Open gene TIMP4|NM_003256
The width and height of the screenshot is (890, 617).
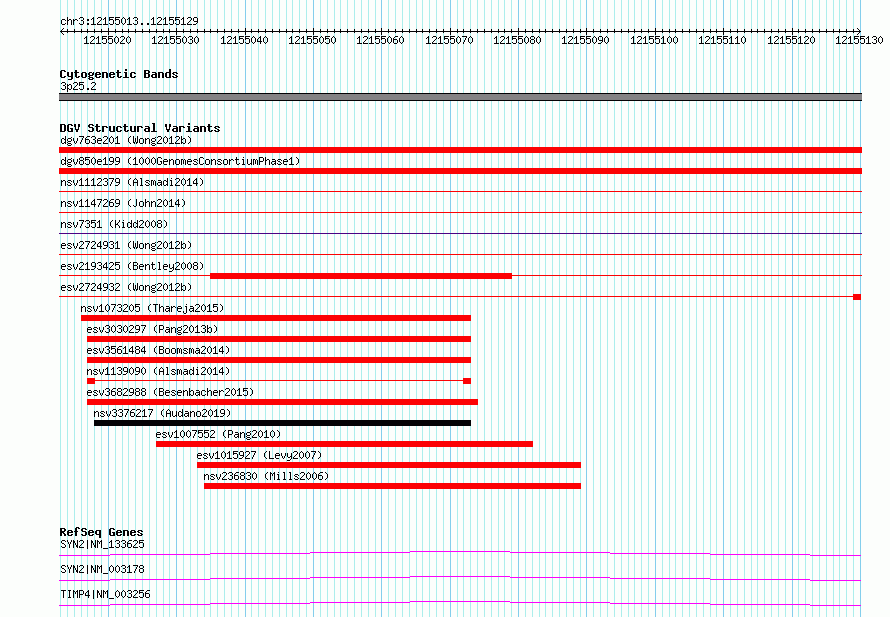pyautogui.click(x=106, y=594)
